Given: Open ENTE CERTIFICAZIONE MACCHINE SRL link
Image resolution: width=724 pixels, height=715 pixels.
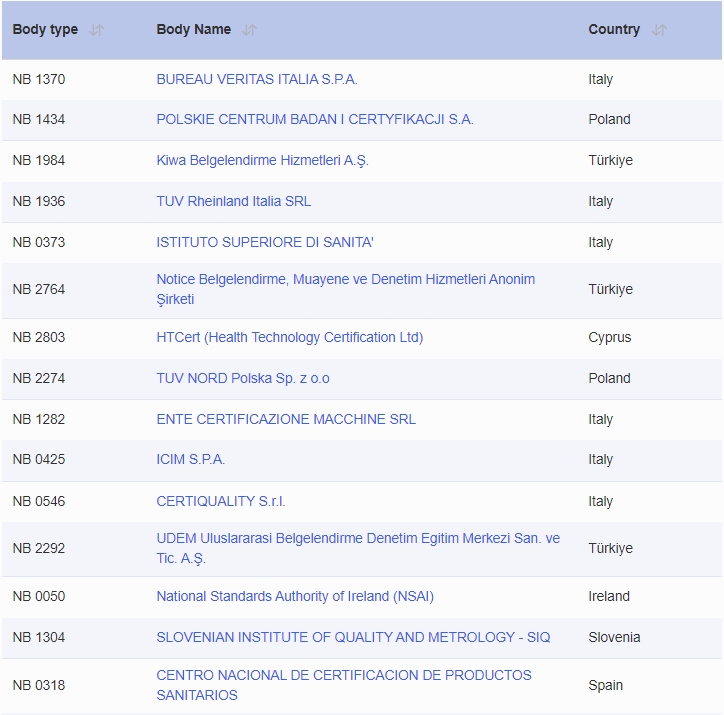Looking at the screenshot, I should tap(286, 419).
